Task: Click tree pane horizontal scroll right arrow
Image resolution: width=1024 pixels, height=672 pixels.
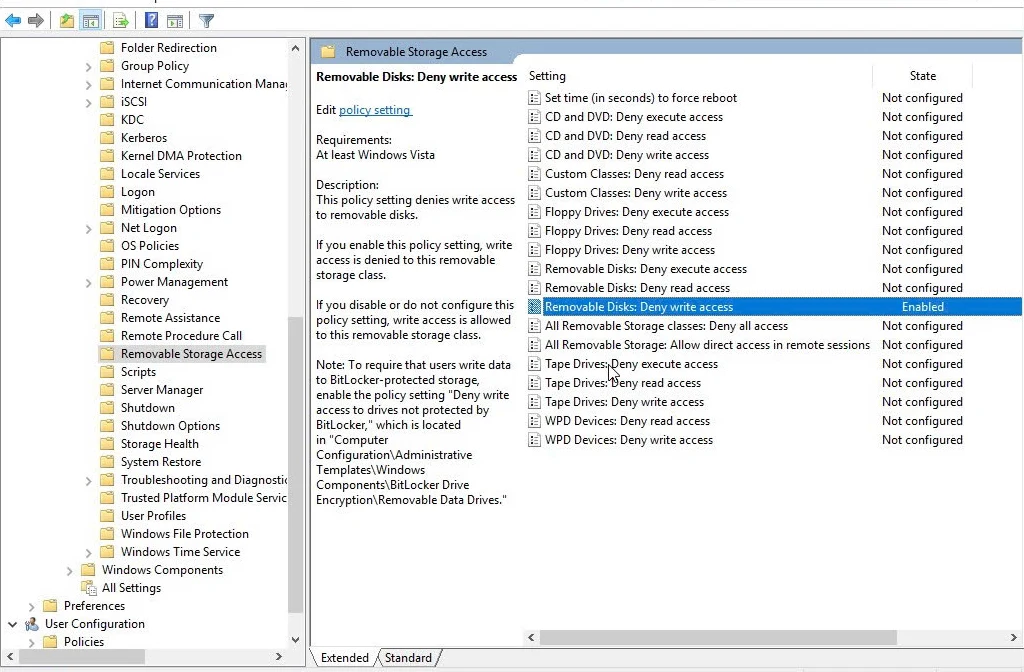Action: (279, 656)
